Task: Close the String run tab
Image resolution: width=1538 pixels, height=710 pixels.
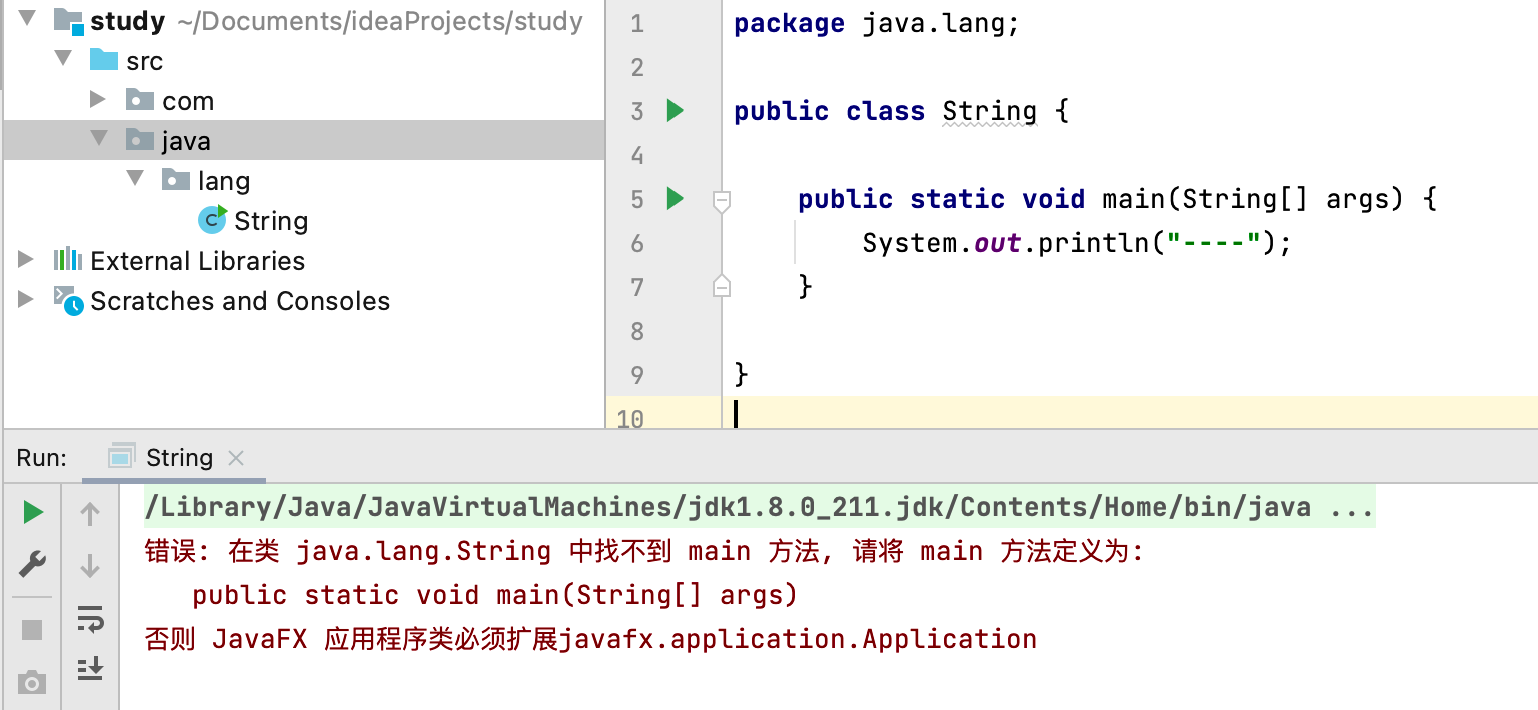Action: click(236, 458)
